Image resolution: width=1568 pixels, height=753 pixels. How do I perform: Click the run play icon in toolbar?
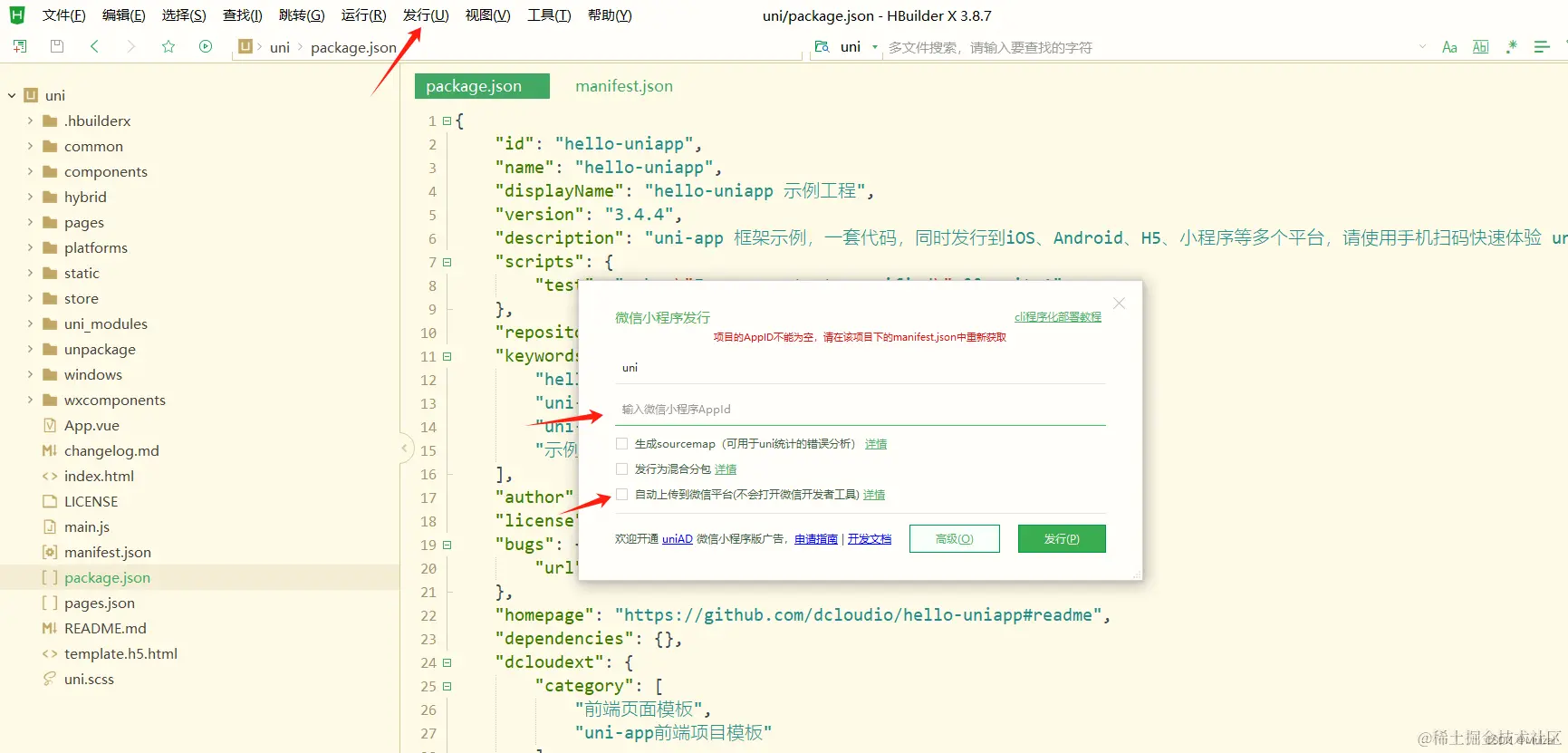pos(206,46)
